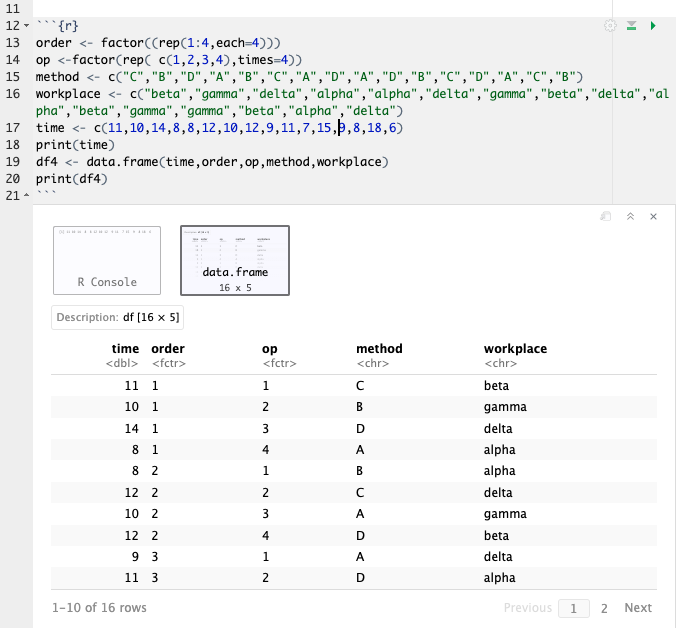The height and width of the screenshot is (628, 676).
Task: Click workplace cell 'gamma' in second row
Action: point(505,407)
